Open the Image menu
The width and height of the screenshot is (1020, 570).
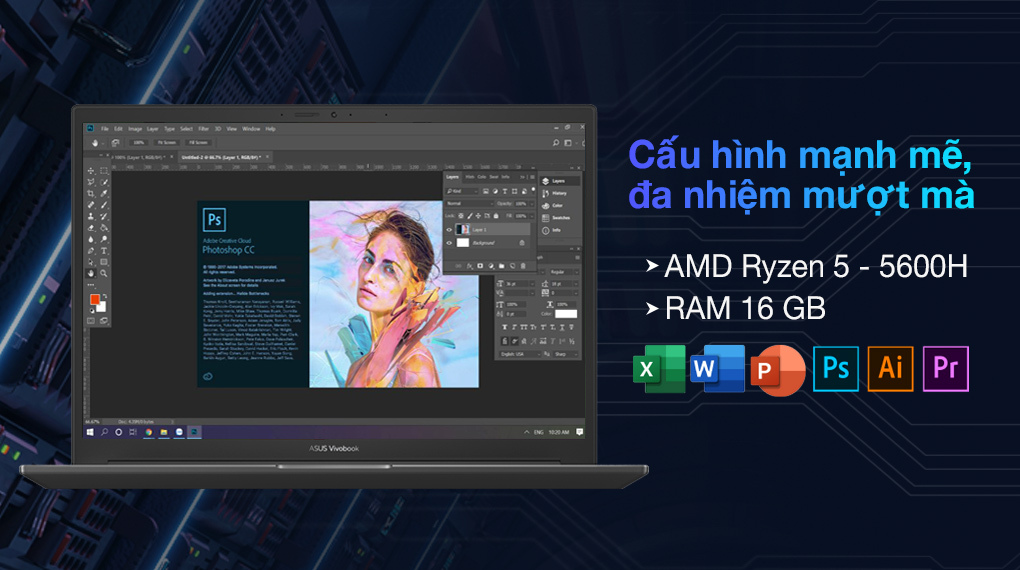pyautogui.click(x=135, y=129)
